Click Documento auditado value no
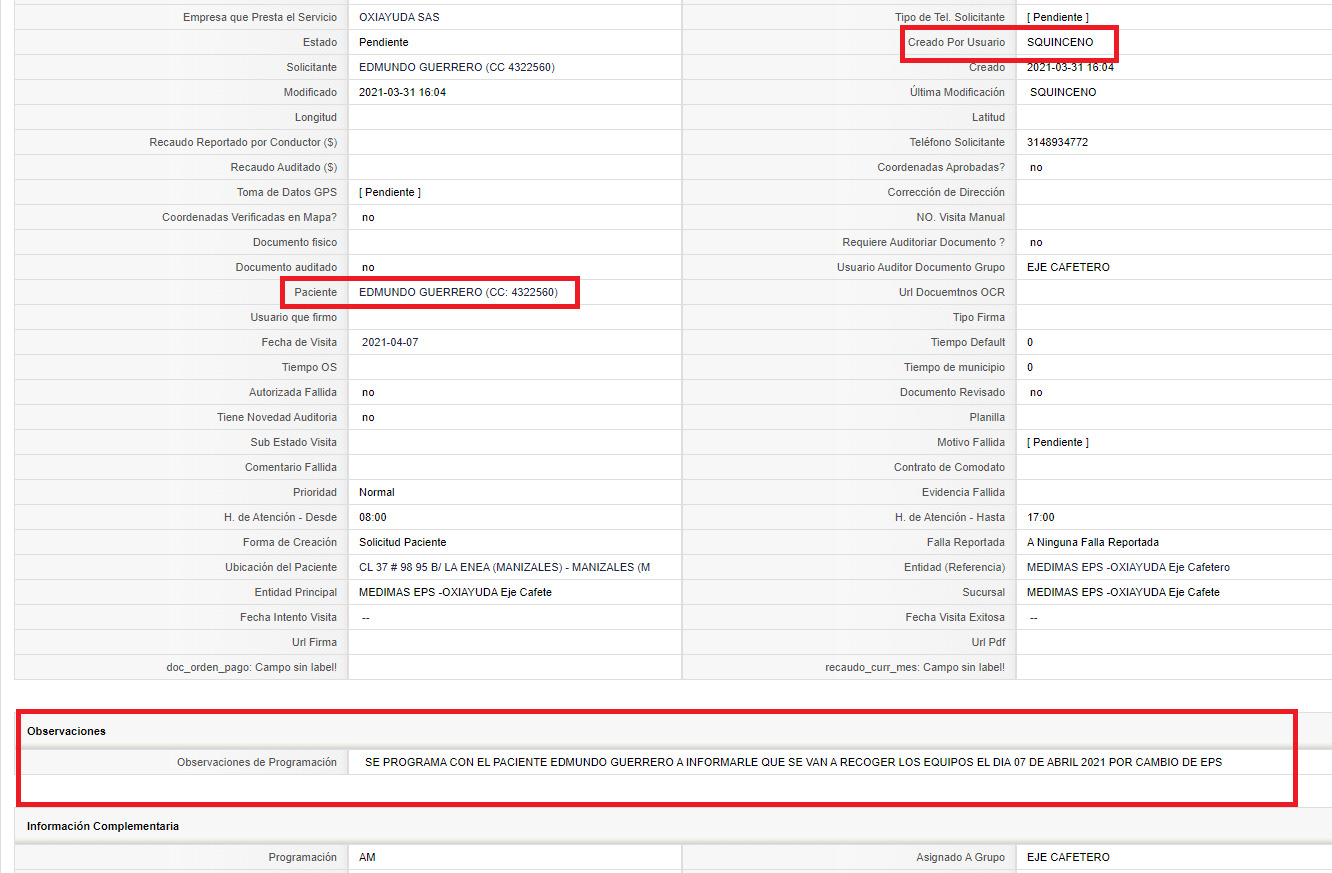1332x873 pixels. coord(368,267)
